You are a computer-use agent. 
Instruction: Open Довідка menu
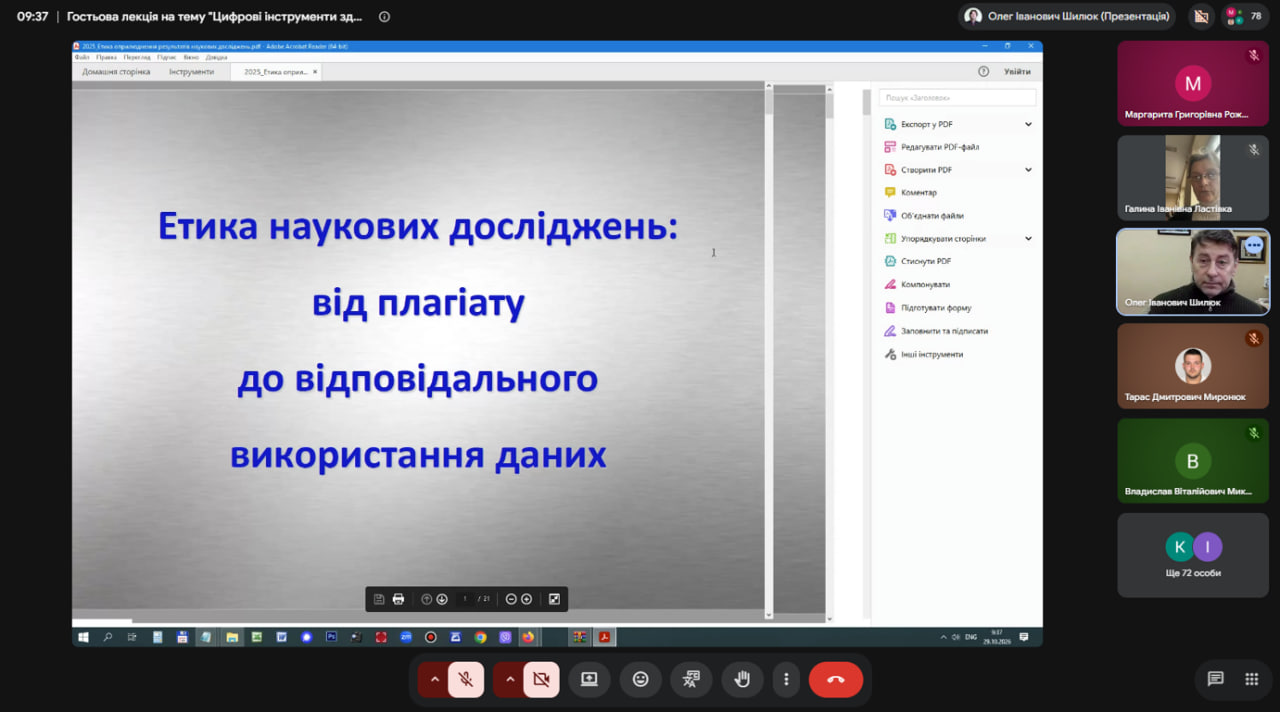coord(216,57)
